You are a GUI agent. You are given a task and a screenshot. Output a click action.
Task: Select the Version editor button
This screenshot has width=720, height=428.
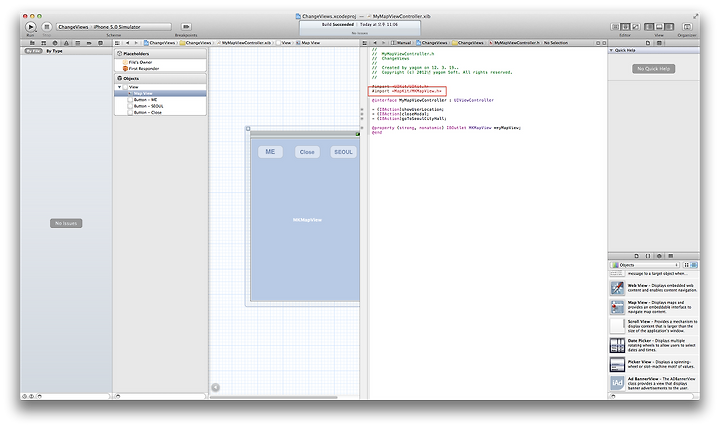636,27
